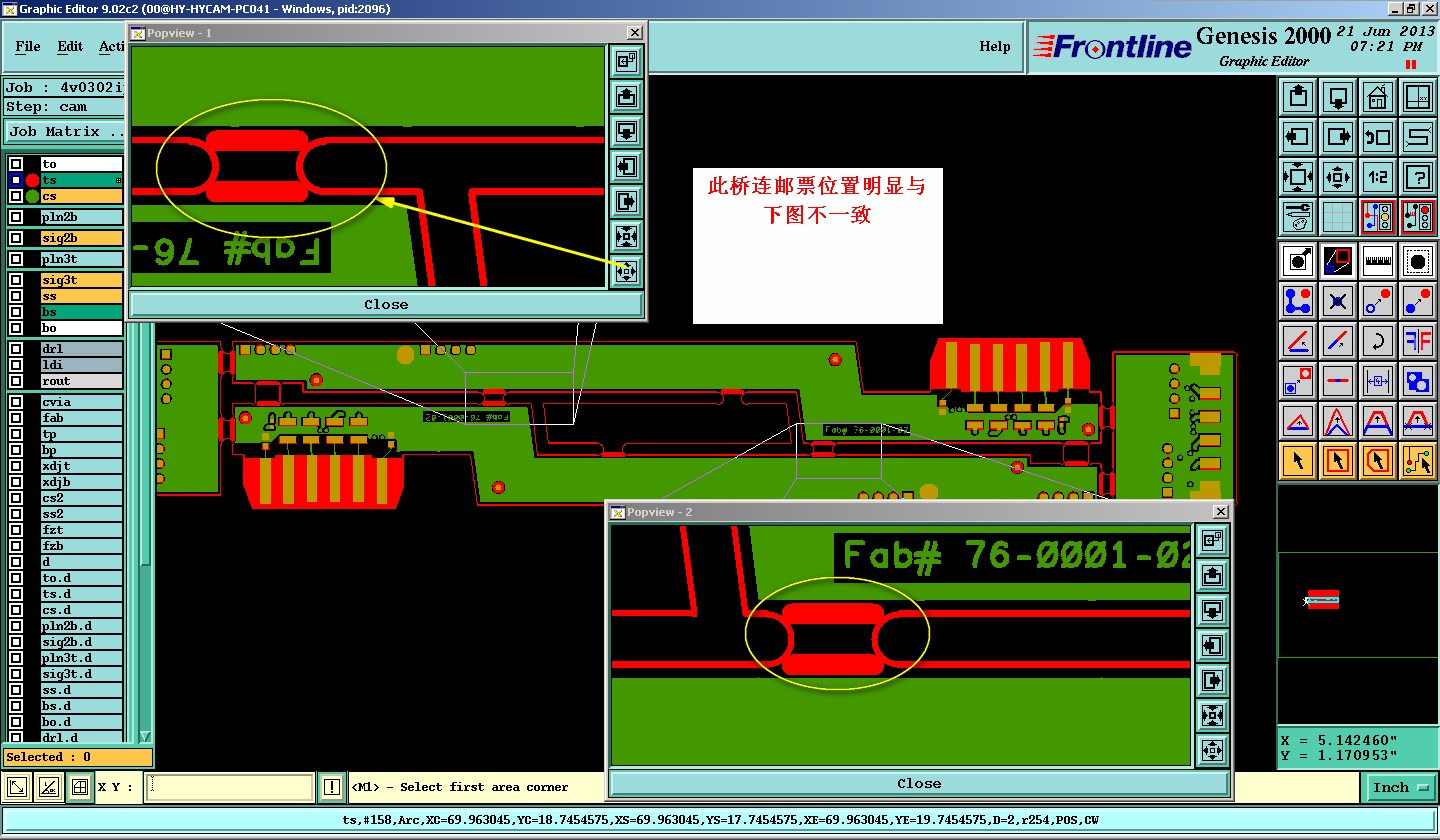Open the tools and palette icon
This screenshot has height=840, width=1440.
[1298, 217]
